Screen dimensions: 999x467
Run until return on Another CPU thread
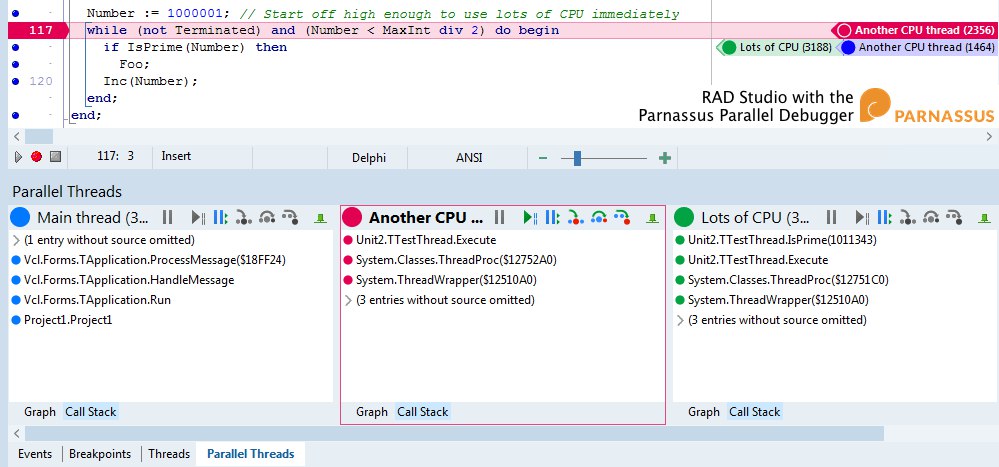pos(622,218)
